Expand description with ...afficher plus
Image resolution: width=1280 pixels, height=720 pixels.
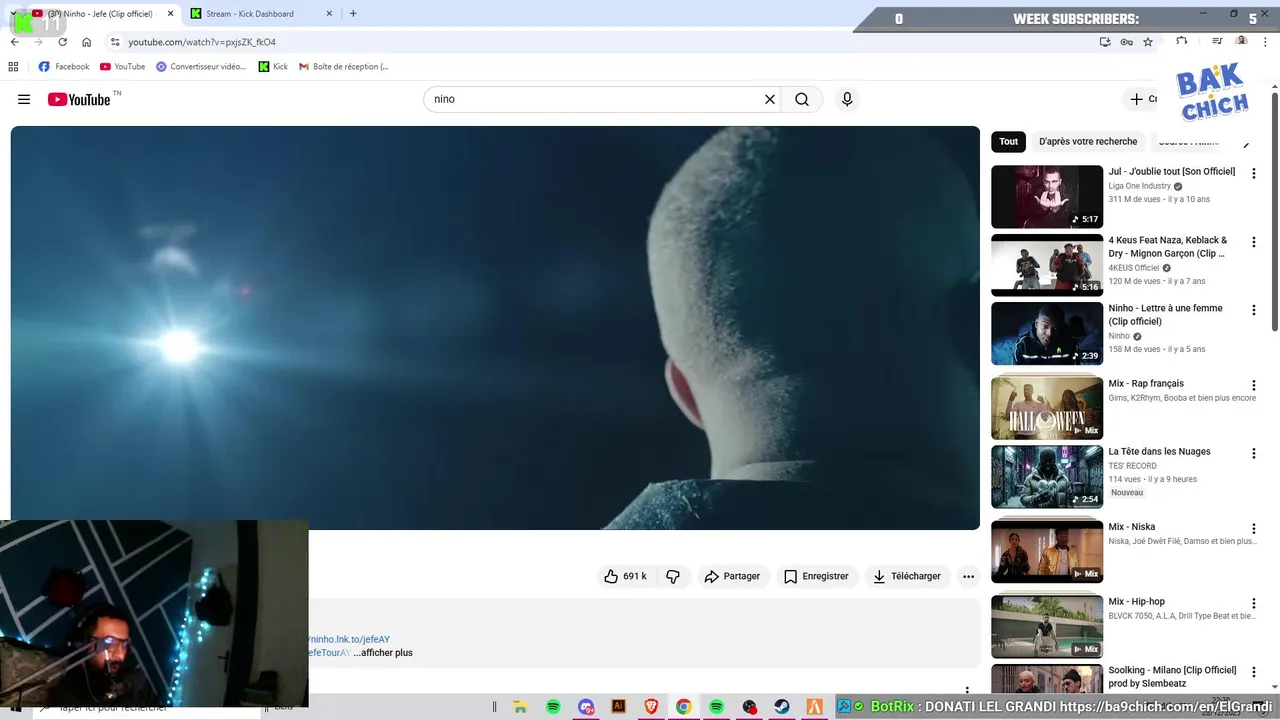click(x=383, y=653)
